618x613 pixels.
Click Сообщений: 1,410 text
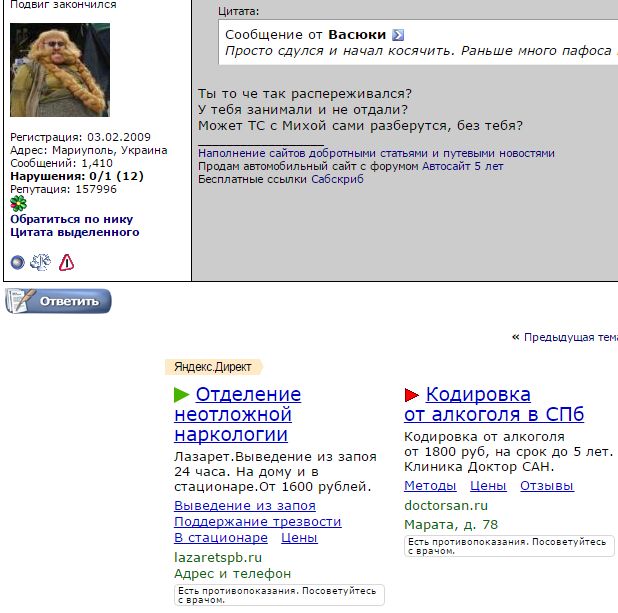point(61,163)
